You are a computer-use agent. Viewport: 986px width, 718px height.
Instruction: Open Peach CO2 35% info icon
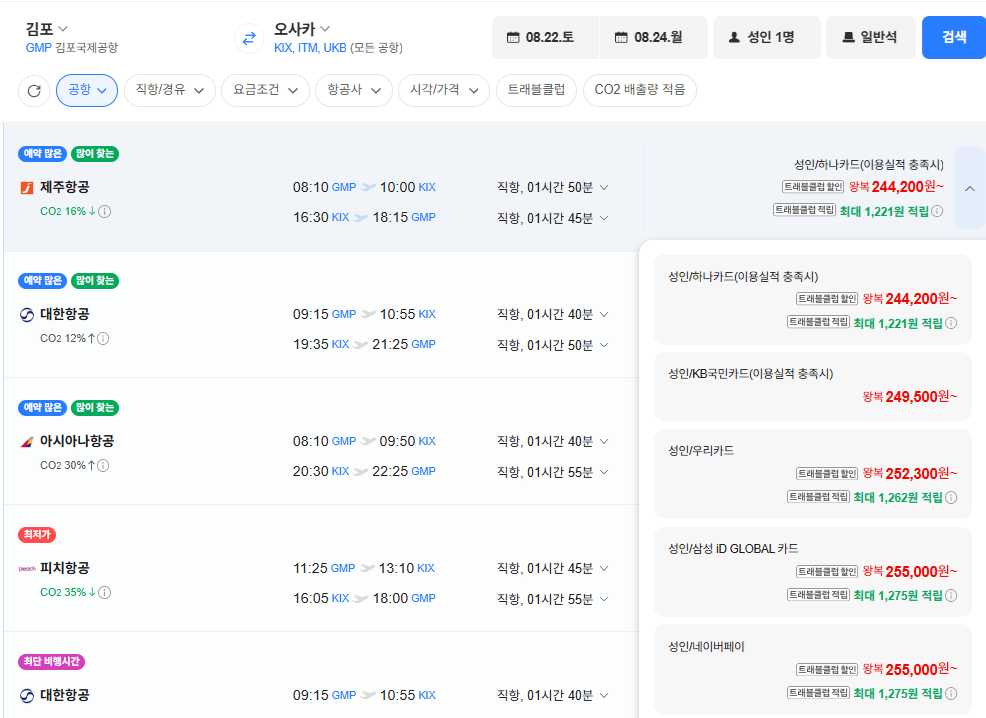pos(105,592)
